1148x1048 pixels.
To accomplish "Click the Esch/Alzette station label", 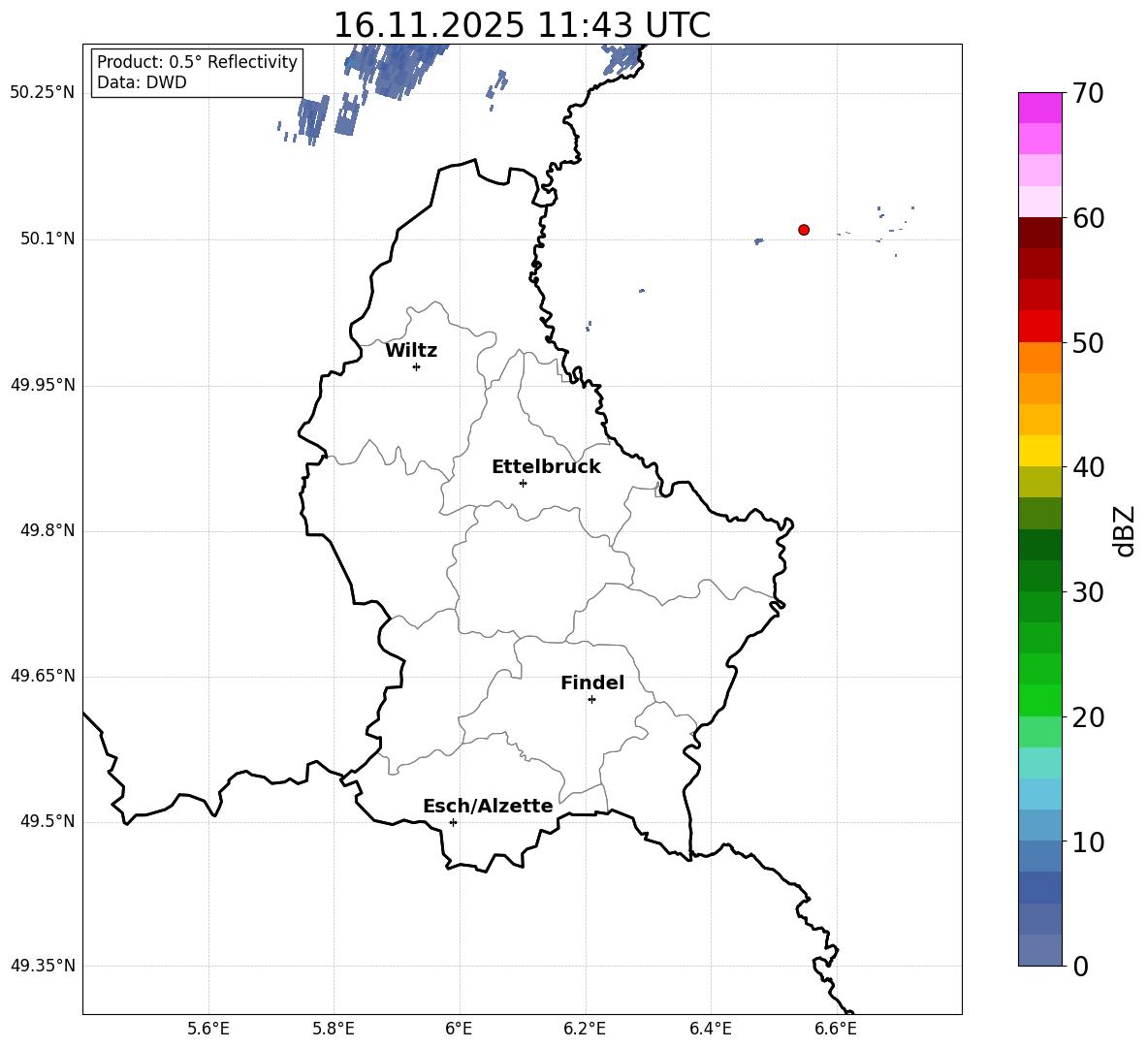I will (488, 806).
